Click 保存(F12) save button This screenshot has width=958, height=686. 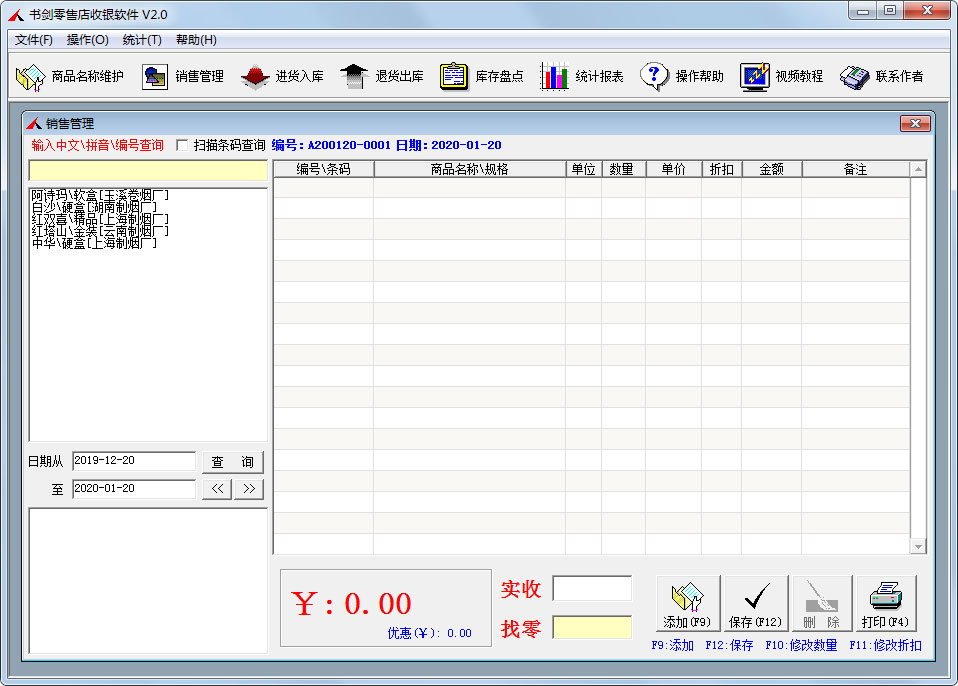756,604
